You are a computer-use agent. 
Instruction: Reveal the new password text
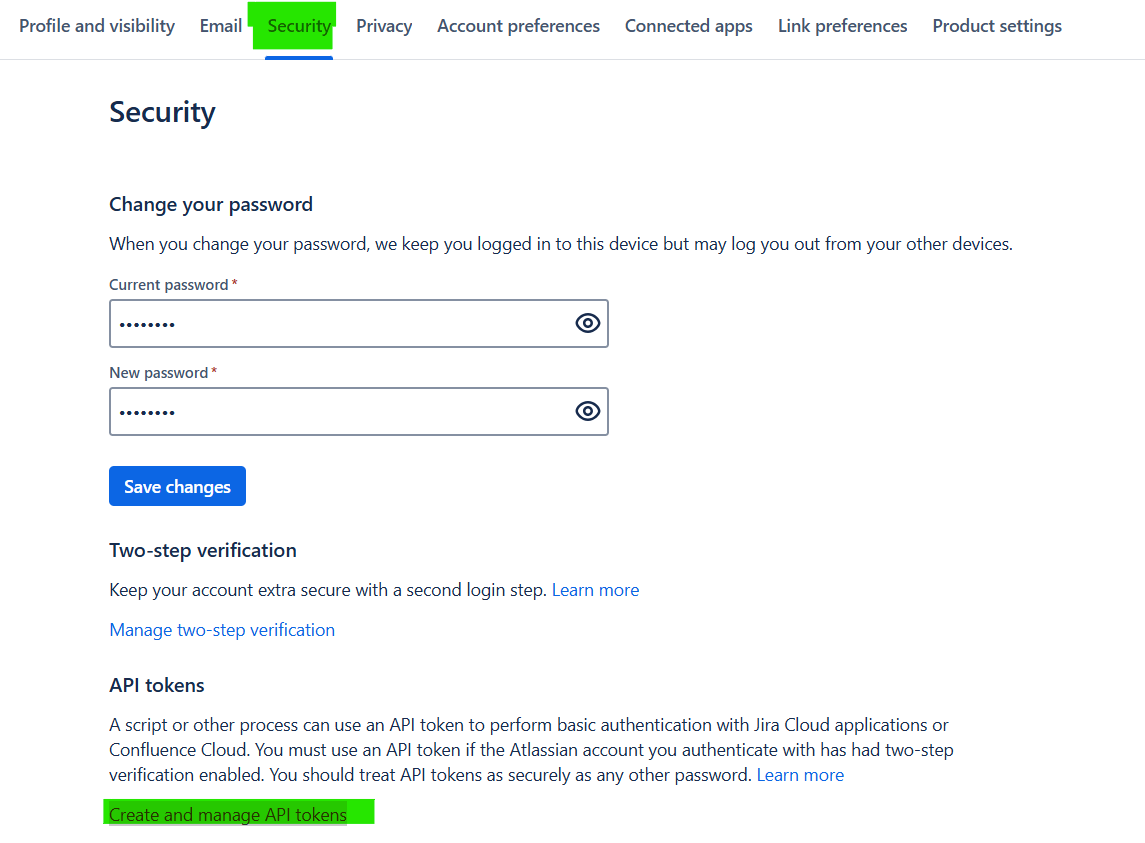click(587, 411)
